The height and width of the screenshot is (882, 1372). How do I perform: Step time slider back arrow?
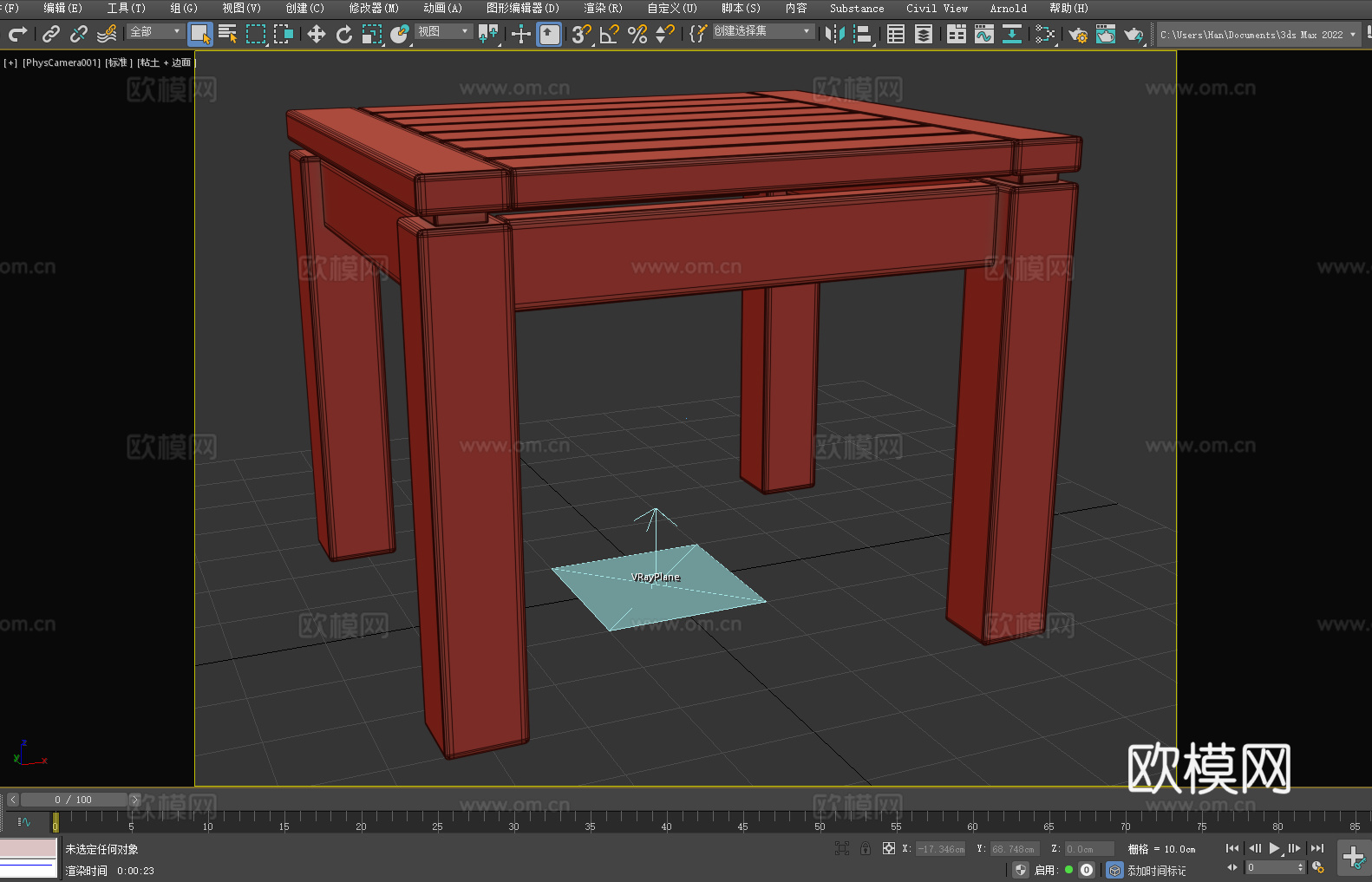(12, 800)
